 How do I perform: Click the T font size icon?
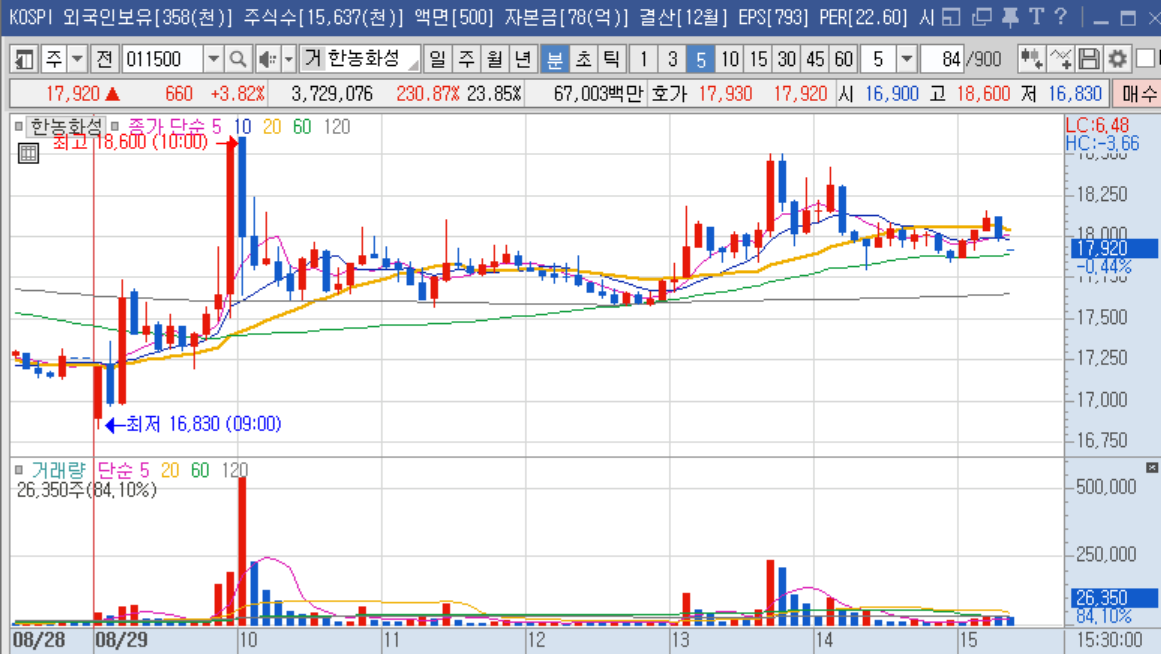[x=1037, y=17]
